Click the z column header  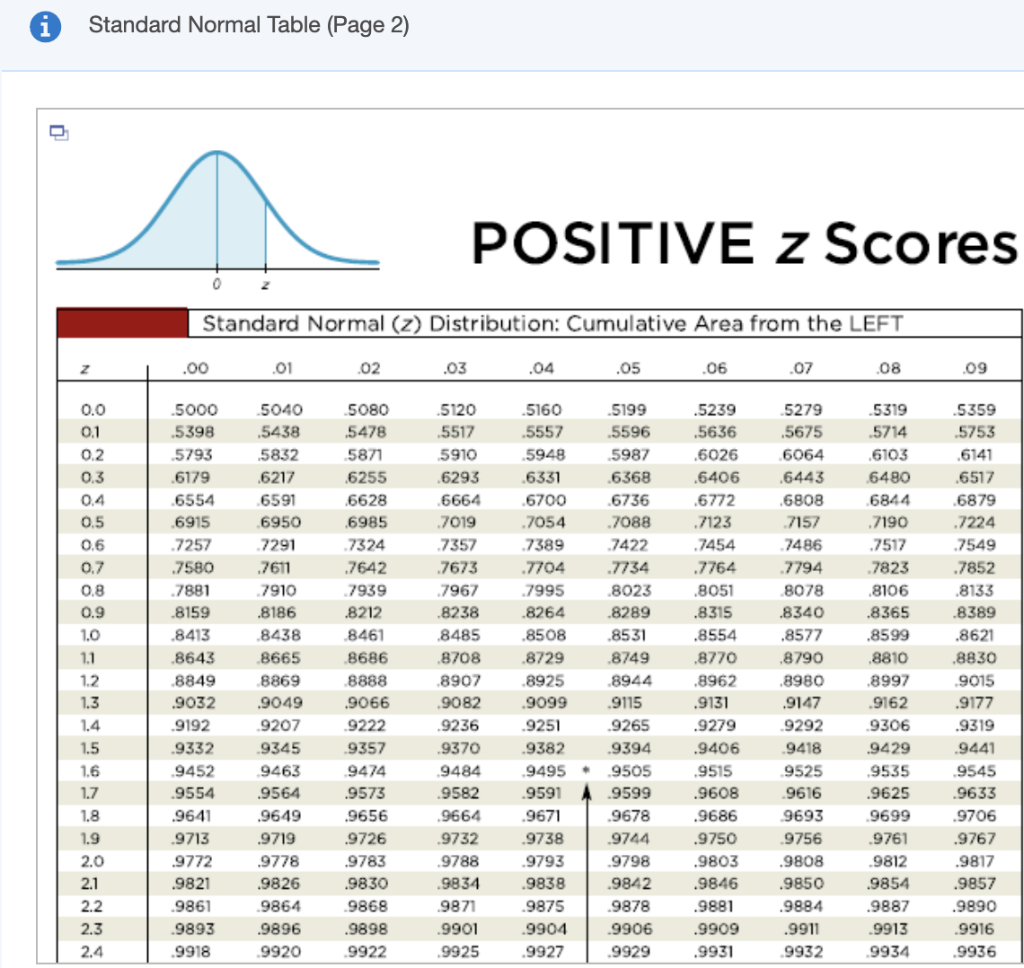(x=85, y=369)
